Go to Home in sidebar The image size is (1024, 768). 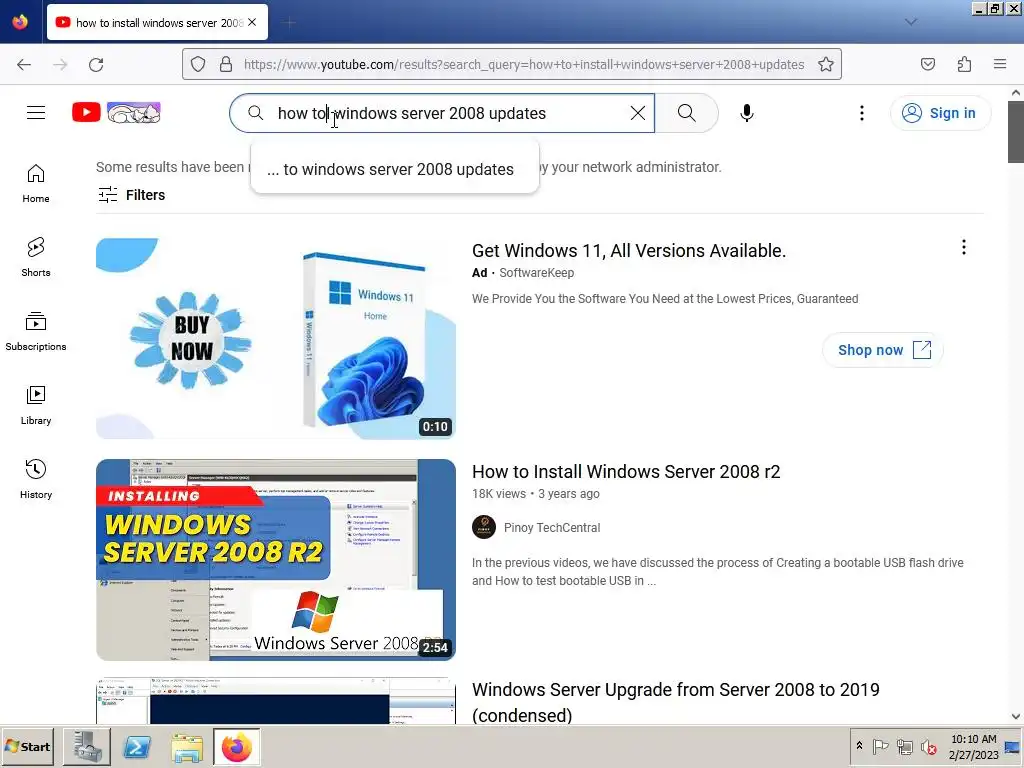[36, 184]
